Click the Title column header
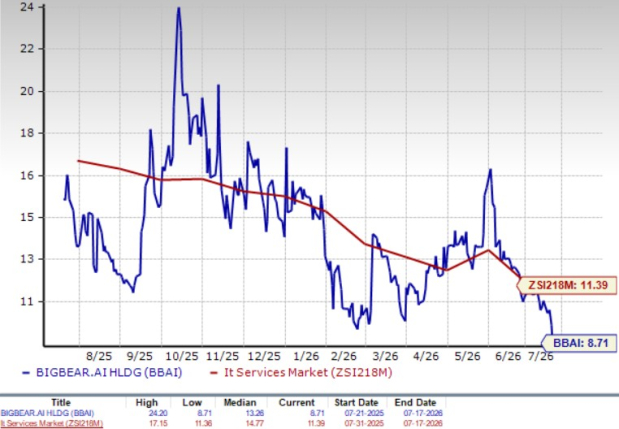 [61, 403]
